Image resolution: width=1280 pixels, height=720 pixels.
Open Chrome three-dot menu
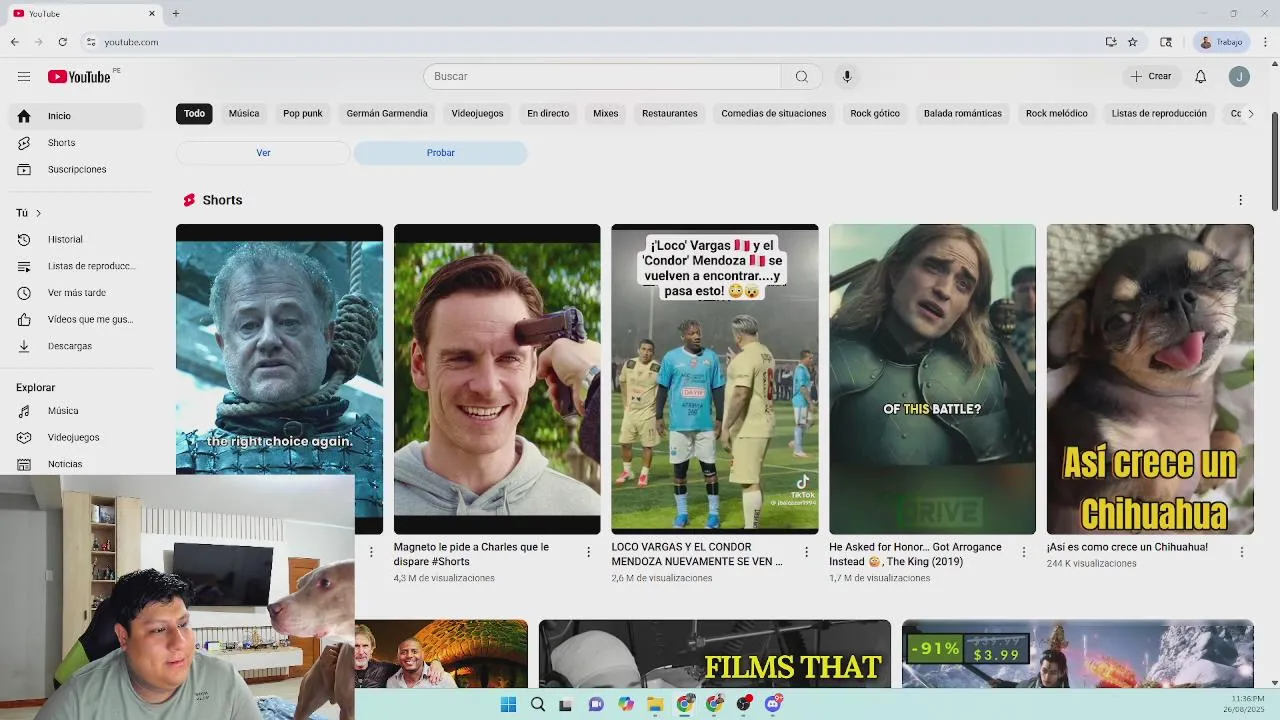point(1265,42)
